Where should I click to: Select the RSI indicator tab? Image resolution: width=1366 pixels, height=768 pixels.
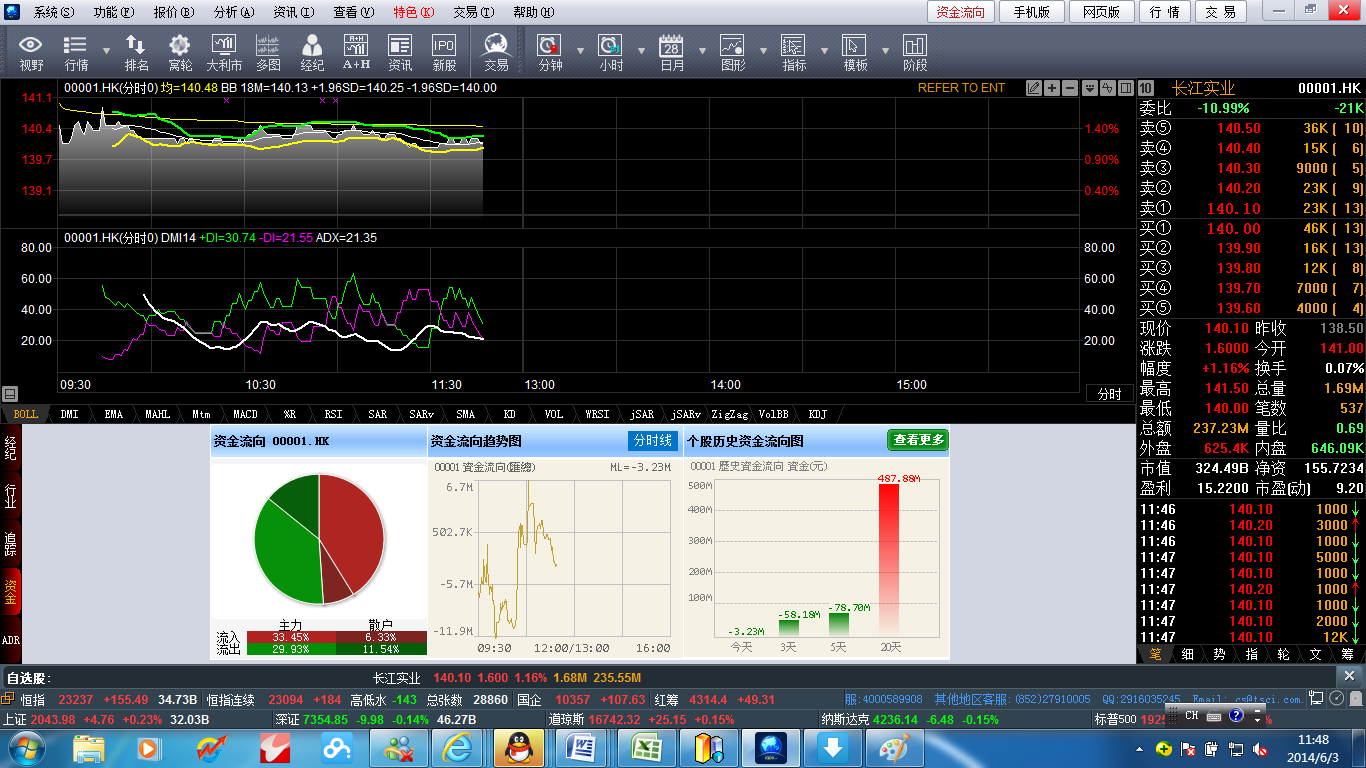click(333, 414)
